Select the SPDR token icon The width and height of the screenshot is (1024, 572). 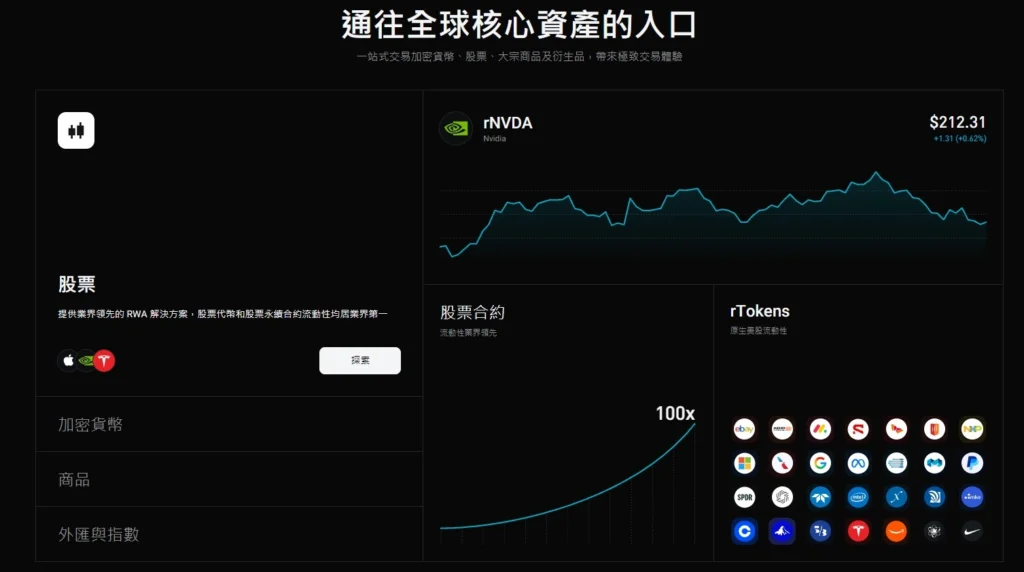point(744,497)
